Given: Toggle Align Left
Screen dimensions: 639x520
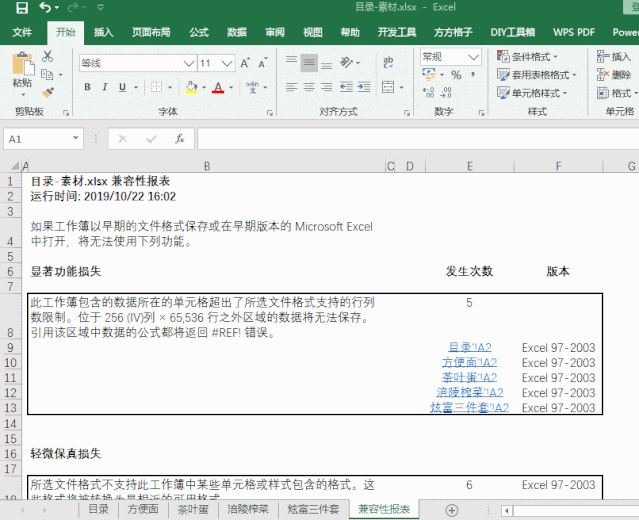Looking at the screenshot, I should 291,87.
